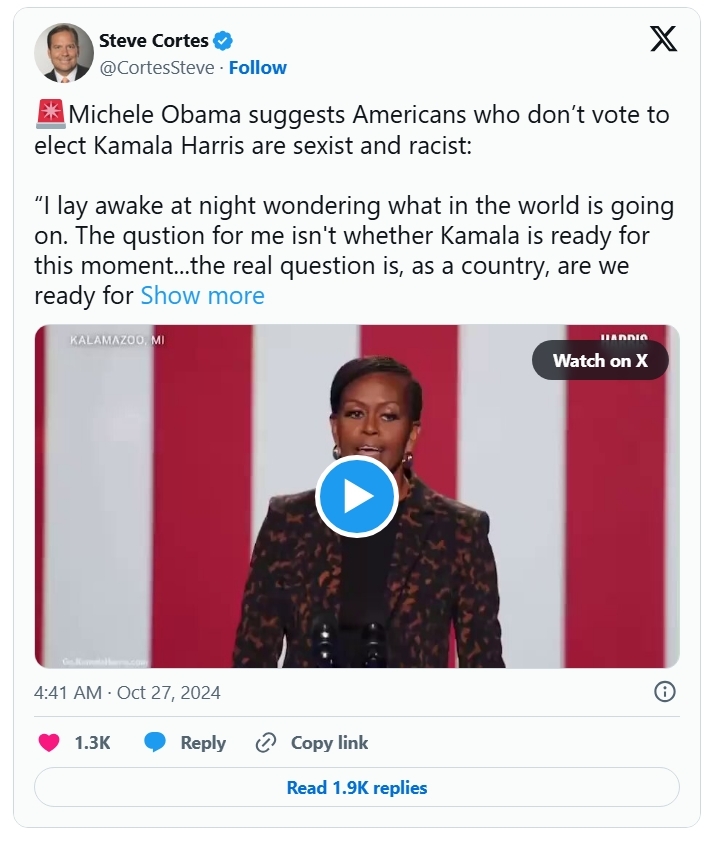Open Steve Cortes profile avatar
Screen dimensions: 714x842
point(63,53)
